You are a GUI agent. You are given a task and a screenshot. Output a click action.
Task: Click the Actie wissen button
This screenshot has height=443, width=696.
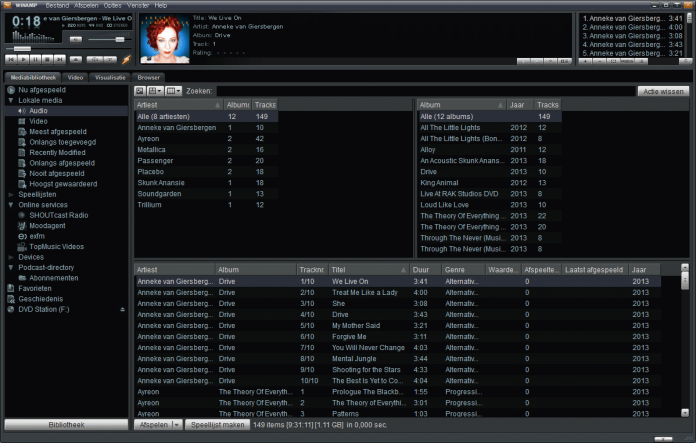coord(664,91)
